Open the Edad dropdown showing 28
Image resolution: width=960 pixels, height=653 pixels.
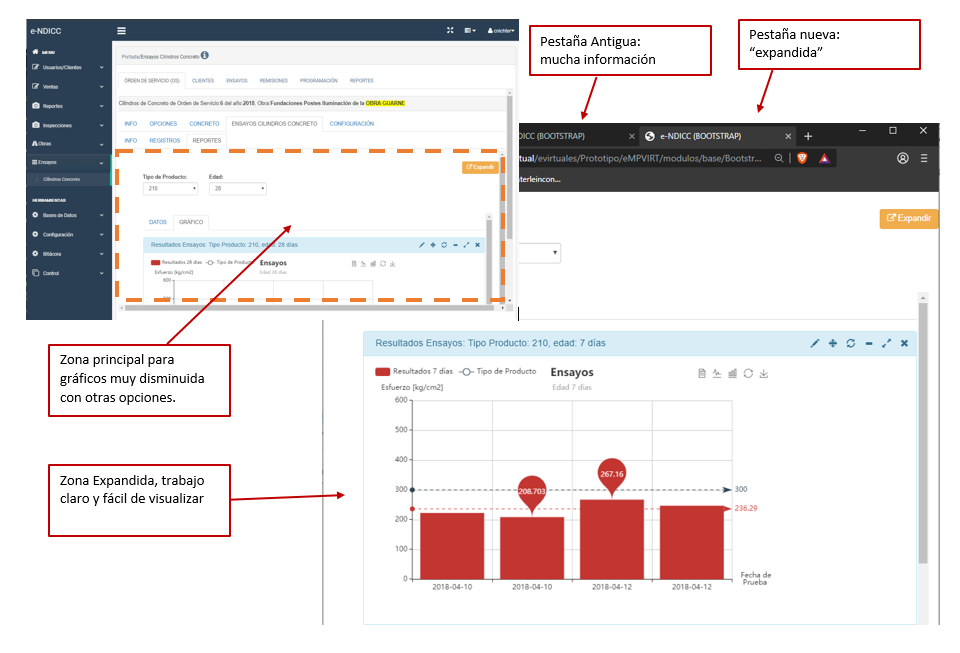coord(237,188)
